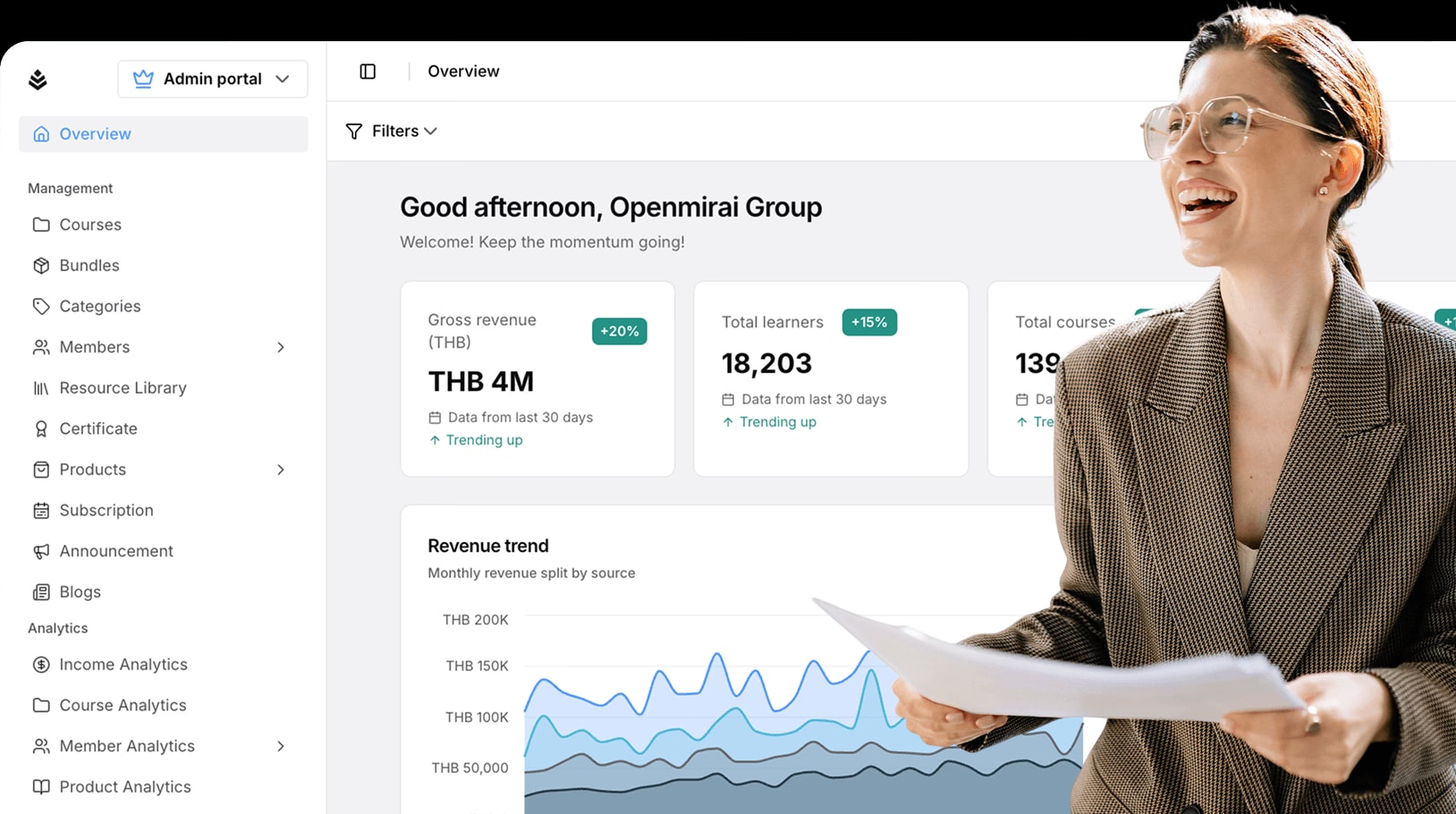Screen dimensions: 1456x814
Task: Click the THB 4M revenue value
Action: 480,381
